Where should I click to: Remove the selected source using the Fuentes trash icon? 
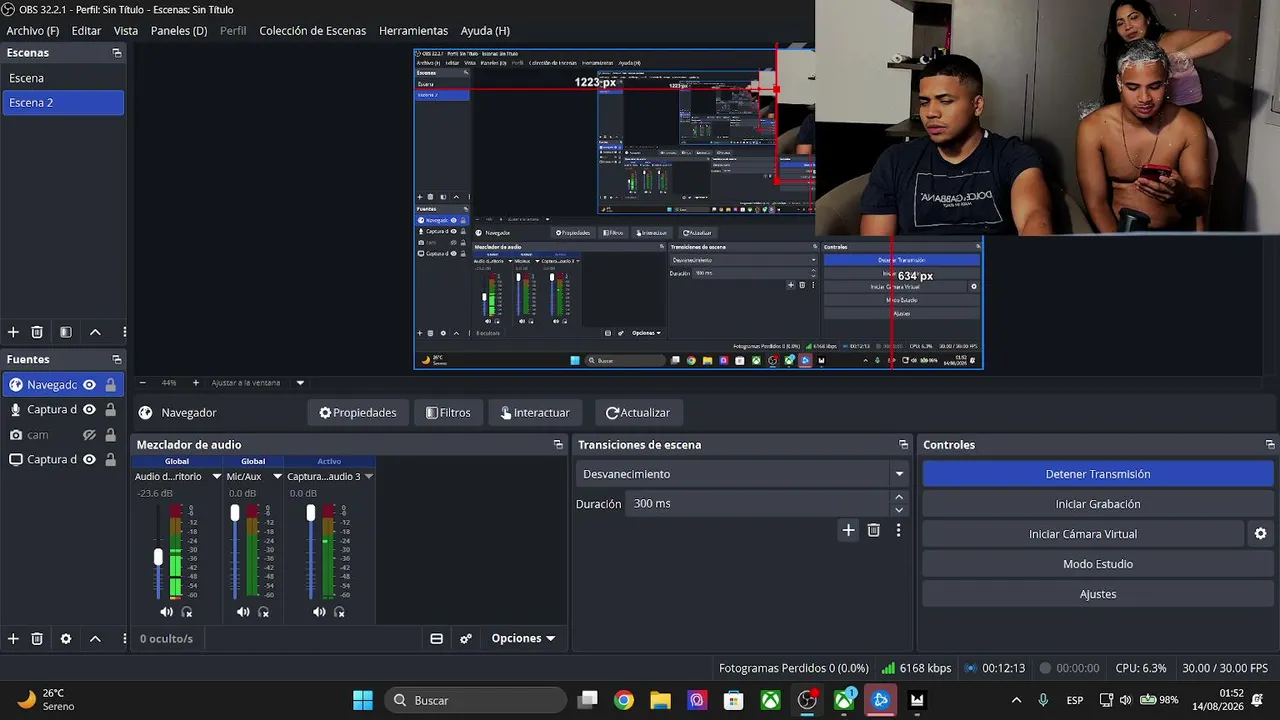click(x=37, y=638)
